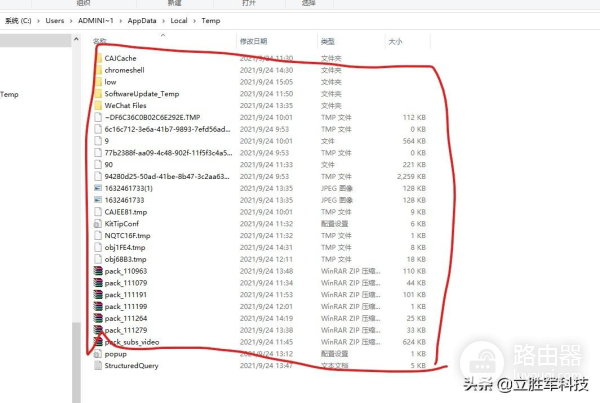Click the 112 KB size cell
The width and height of the screenshot is (600, 403).
(x=414, y=117)
